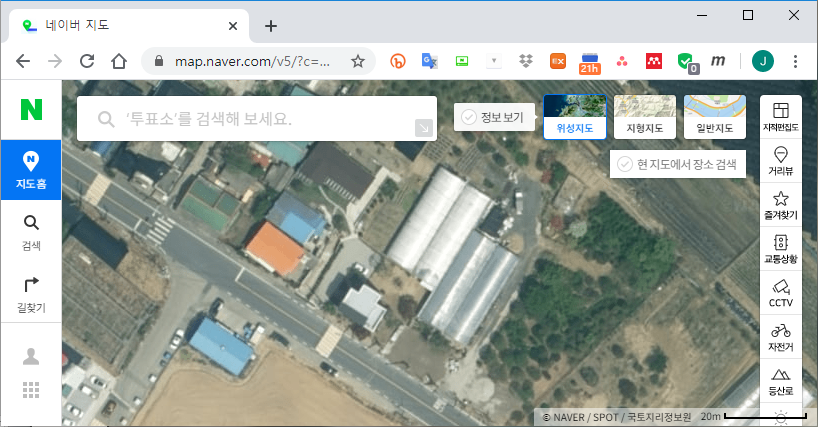Go to browser home page
This screenshot has height=427, width=818.
(119, 61)
